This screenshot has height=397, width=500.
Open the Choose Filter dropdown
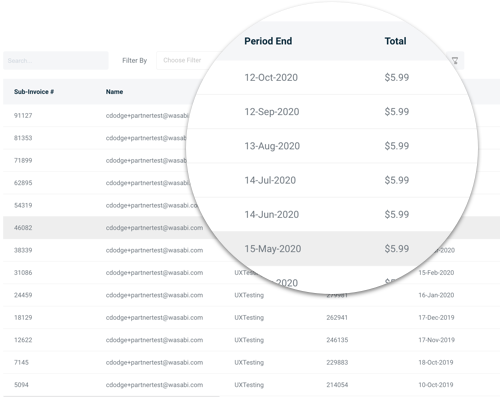click(x=187, y=60)
